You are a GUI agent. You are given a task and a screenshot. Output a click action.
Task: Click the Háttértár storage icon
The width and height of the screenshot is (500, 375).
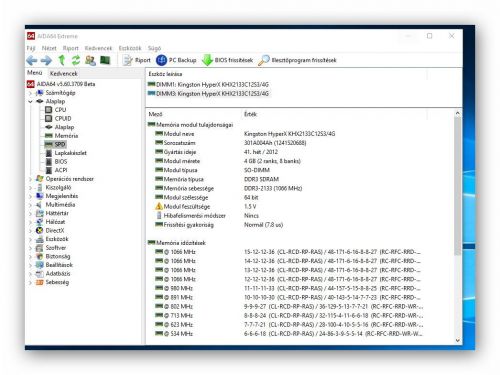tap(40, 213)
